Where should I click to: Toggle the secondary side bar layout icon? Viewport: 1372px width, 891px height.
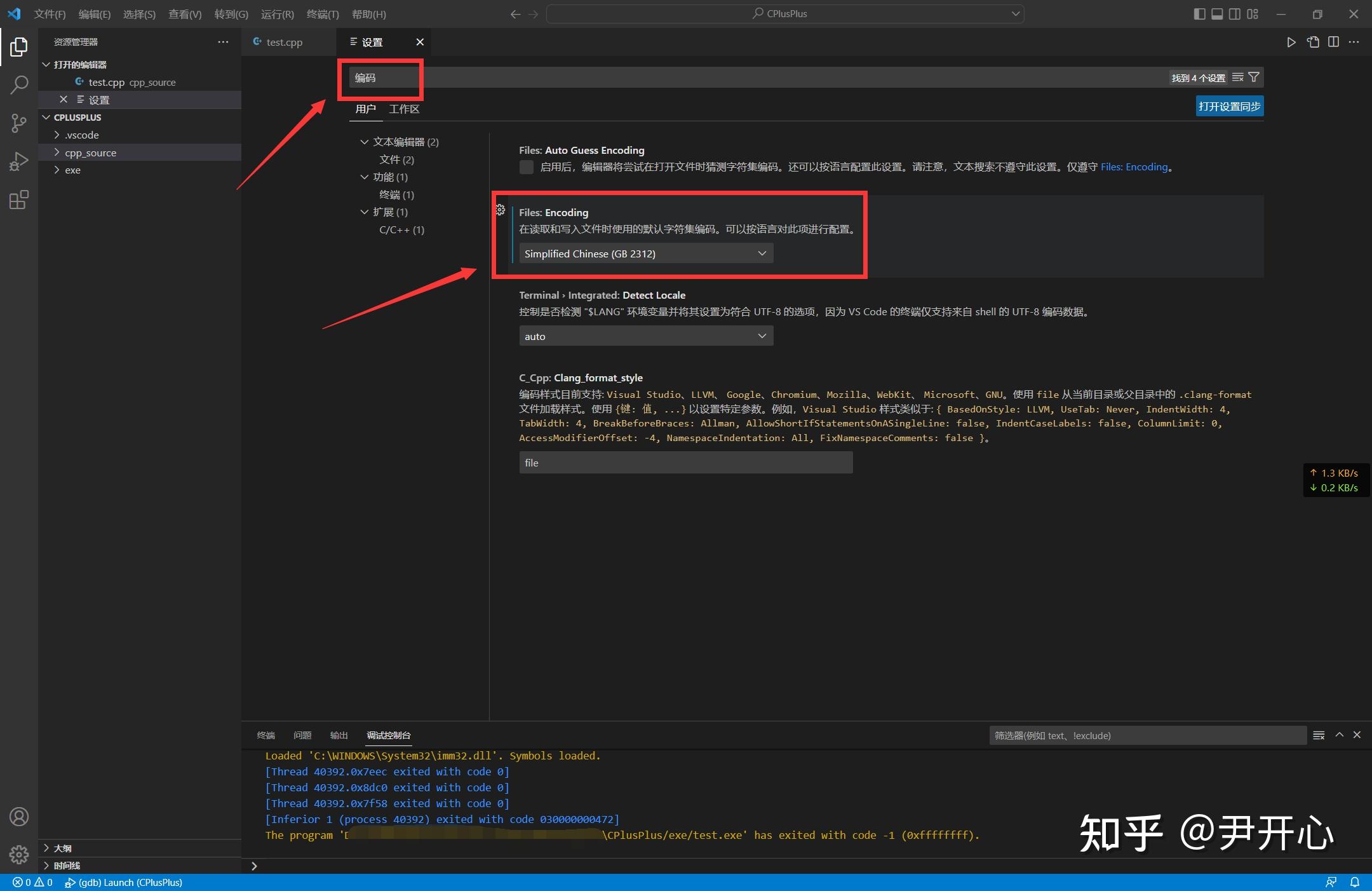coord(1235,14)
